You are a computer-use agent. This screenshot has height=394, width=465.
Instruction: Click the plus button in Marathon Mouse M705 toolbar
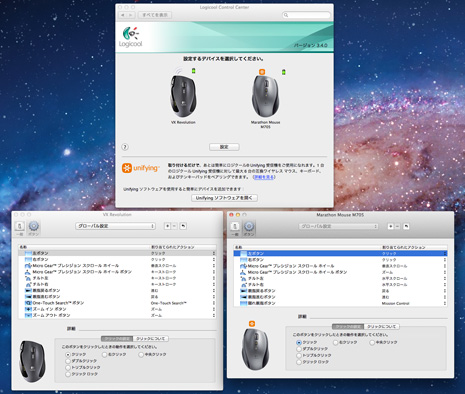point(390,226)
